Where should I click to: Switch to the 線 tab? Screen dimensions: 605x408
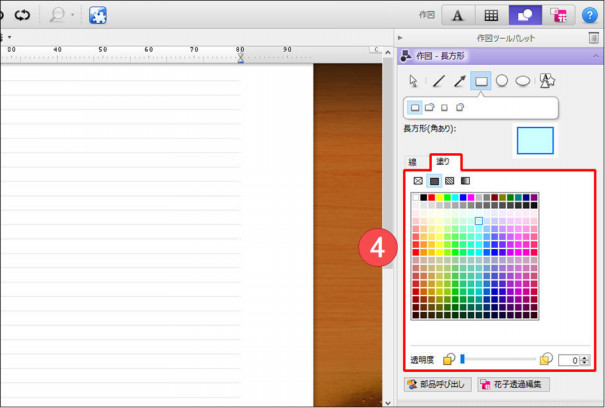[x=413, y=162]
